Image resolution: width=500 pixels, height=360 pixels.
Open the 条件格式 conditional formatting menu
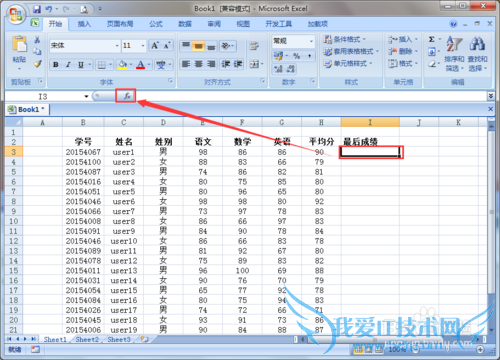click(345, 39)
